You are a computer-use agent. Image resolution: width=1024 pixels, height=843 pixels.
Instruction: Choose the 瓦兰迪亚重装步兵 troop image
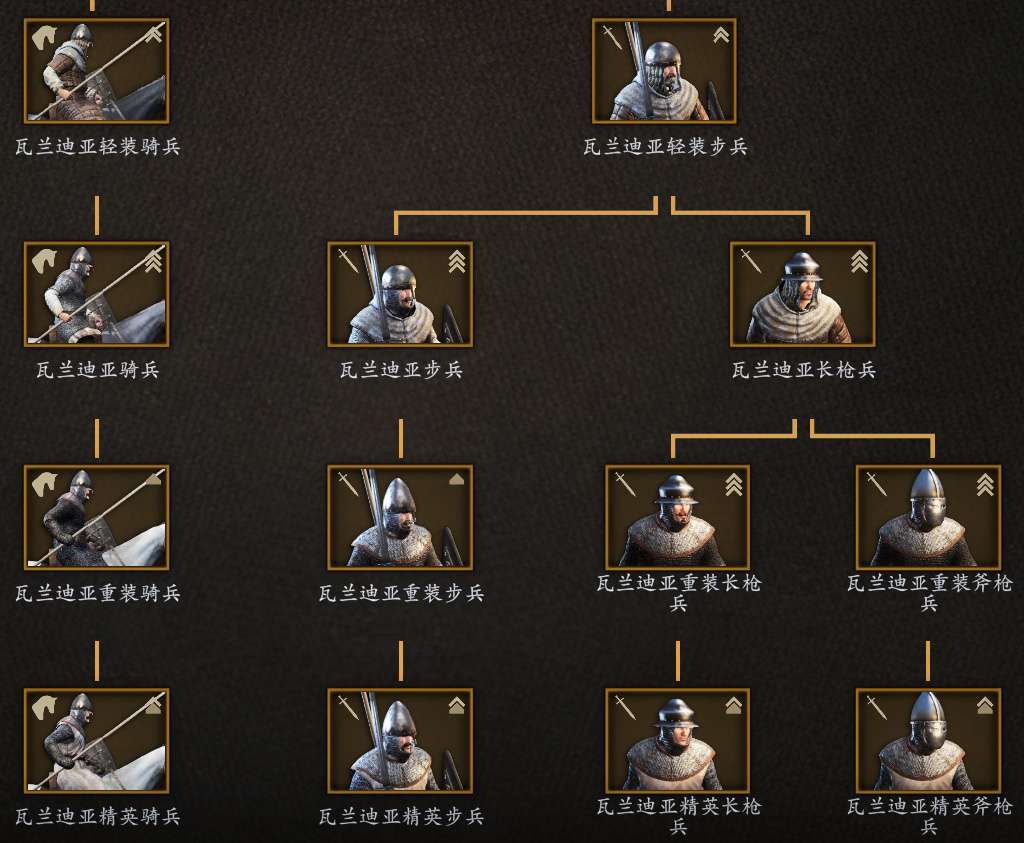tap(400, 517)
